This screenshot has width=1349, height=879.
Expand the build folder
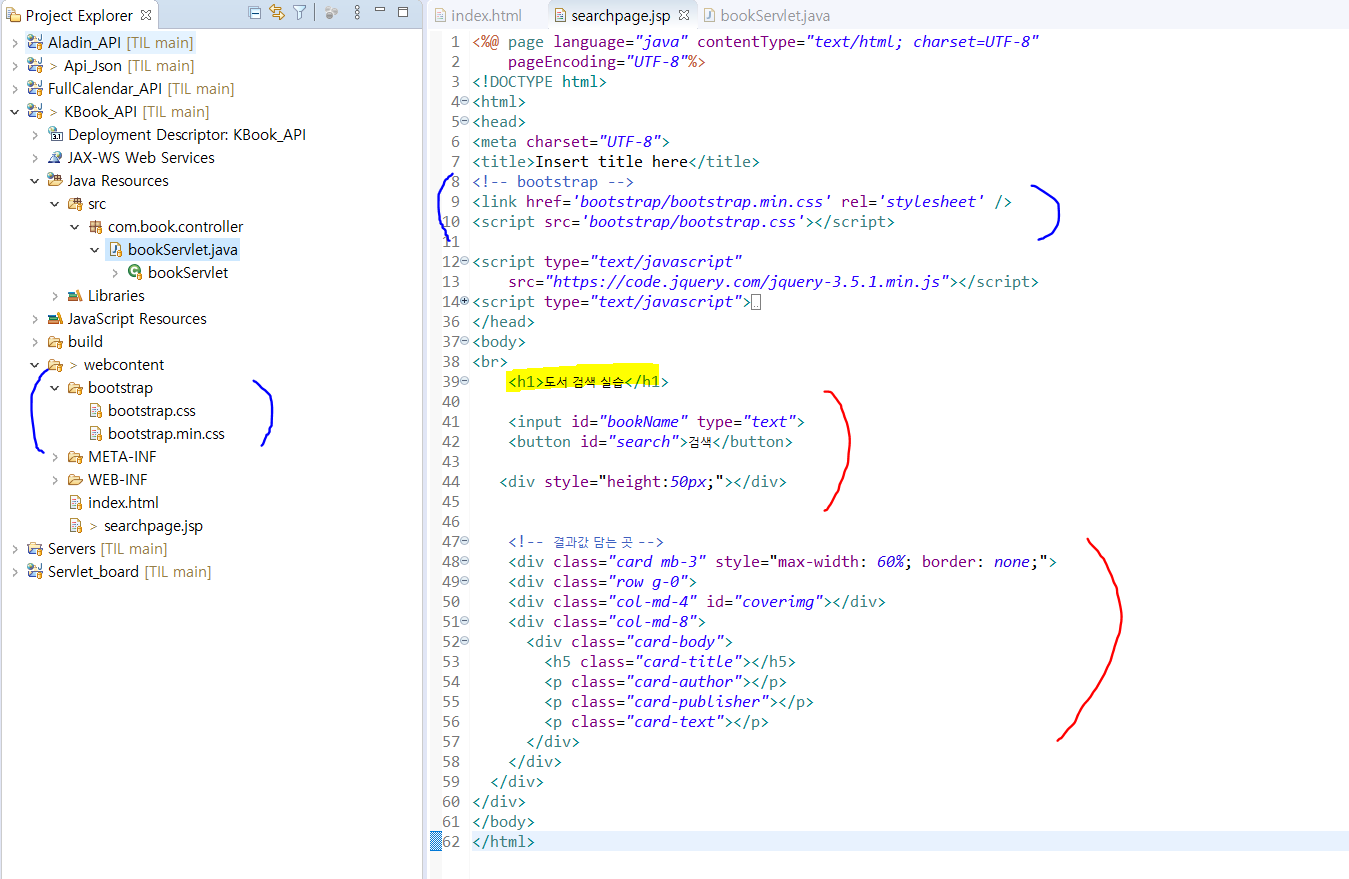pyautogui.click(x=35, y=342)
